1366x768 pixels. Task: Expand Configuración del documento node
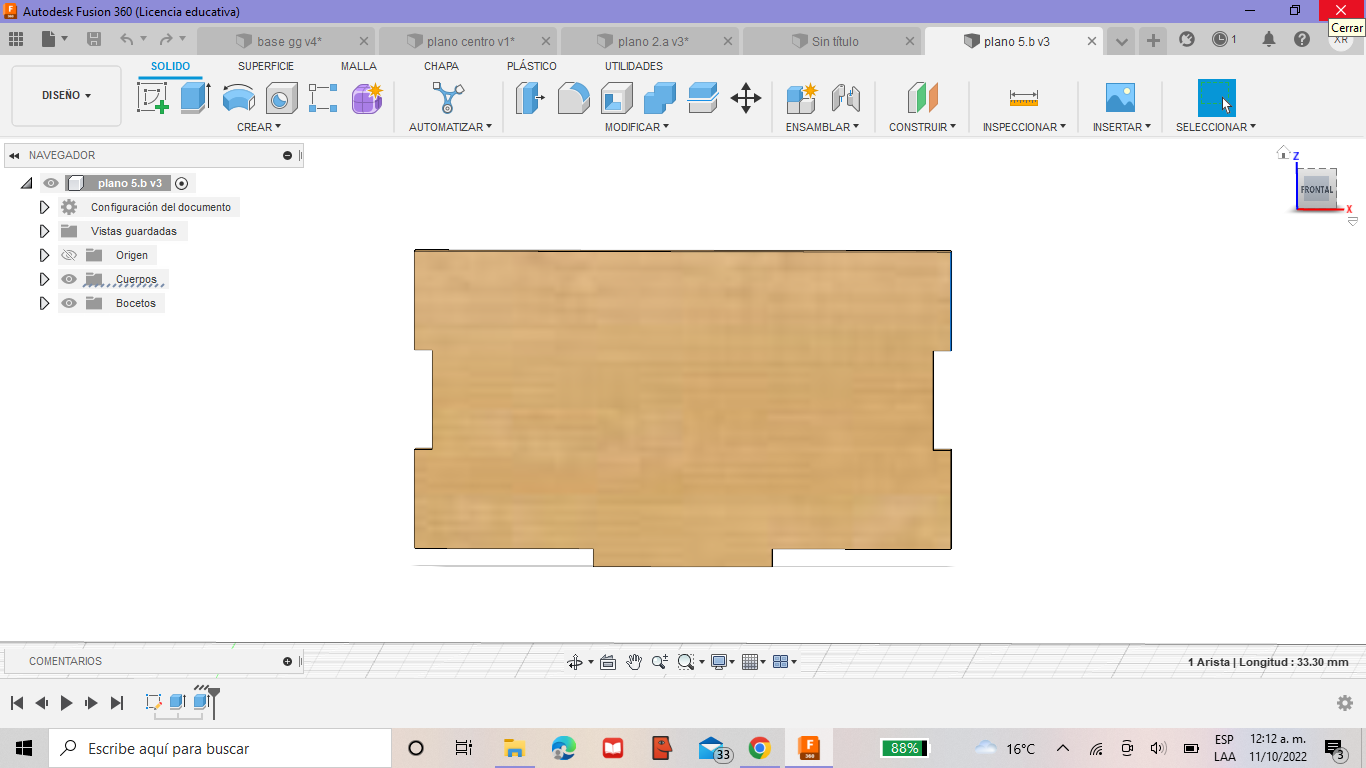coord(44,207)
